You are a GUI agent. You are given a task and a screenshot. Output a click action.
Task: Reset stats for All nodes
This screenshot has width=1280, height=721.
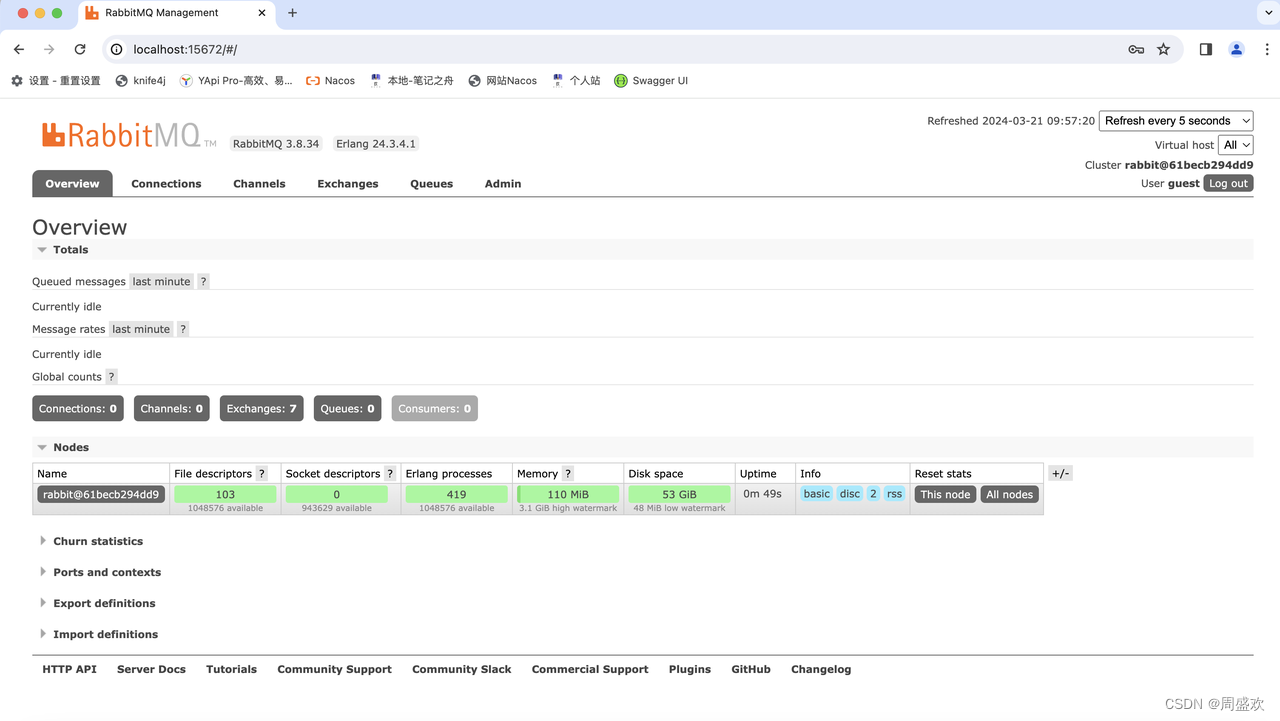1010,495
